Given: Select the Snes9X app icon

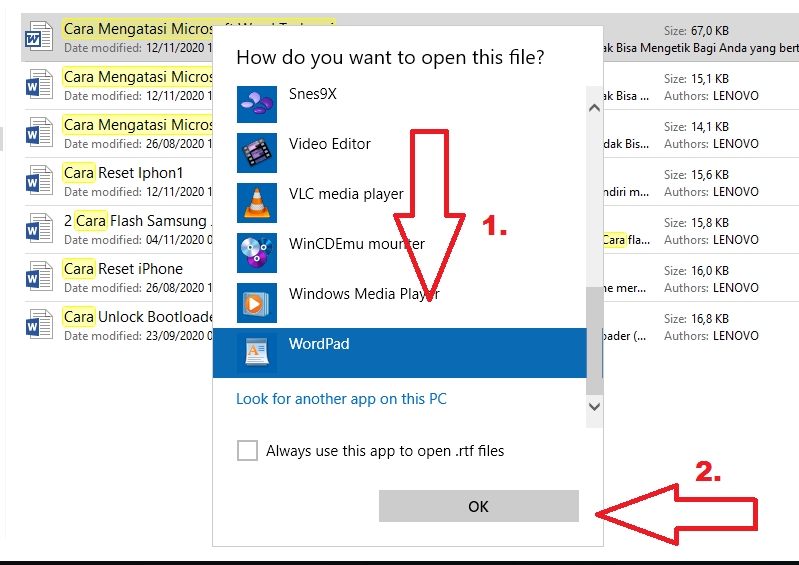Looking at the screenshot, I should pyautogui.click(x=257, y=104).
